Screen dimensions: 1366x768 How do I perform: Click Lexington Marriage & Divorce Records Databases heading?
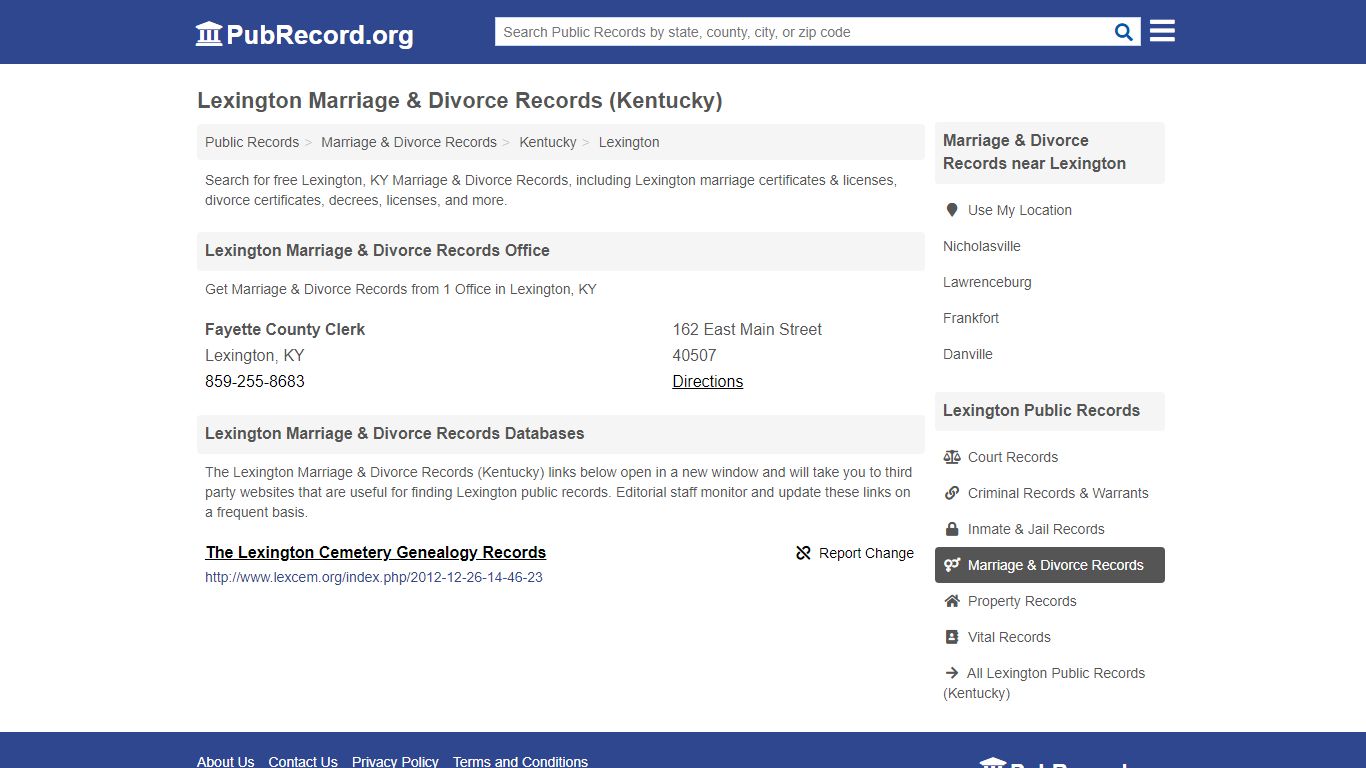pyautogui.click(x=394, y=433)
